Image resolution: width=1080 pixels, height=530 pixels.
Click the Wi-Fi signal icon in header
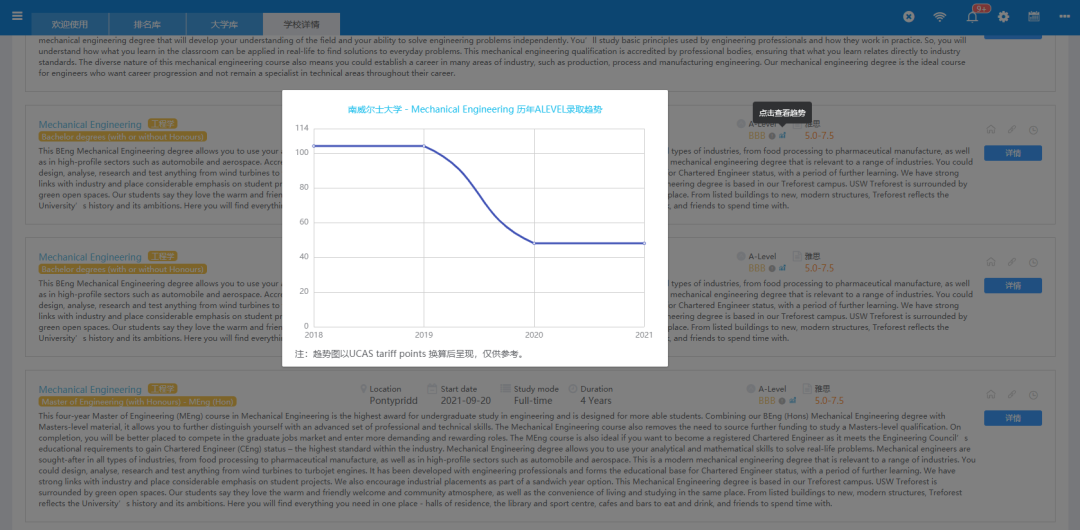tap(939, 17)
